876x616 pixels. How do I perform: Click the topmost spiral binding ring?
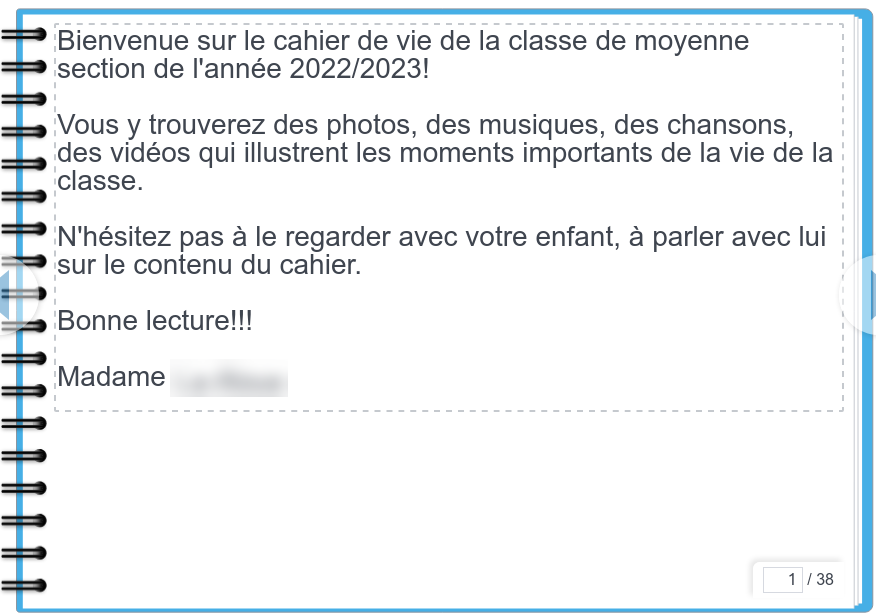point(24,36)
